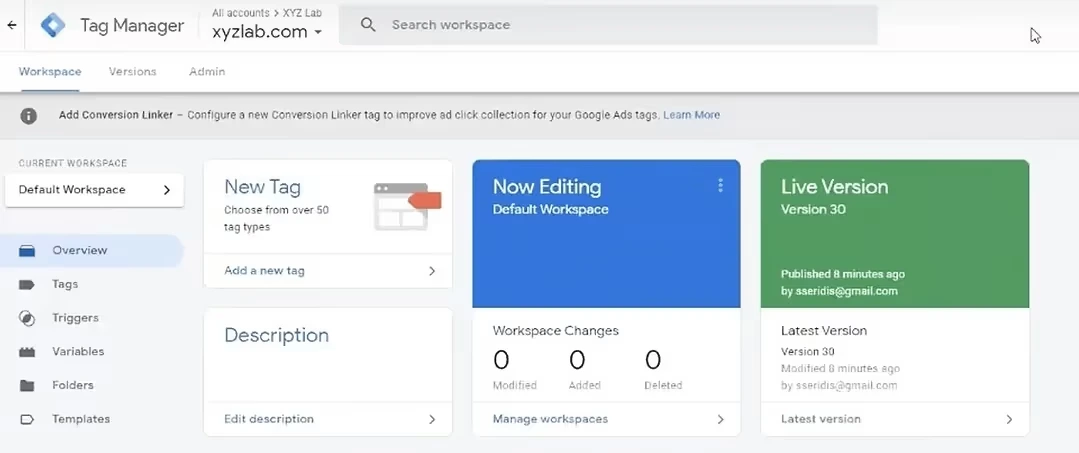Click the search magnifier icon
The height and width of the screenshot is (453, 1079).
pyautogui.click(x=368, y=25)
